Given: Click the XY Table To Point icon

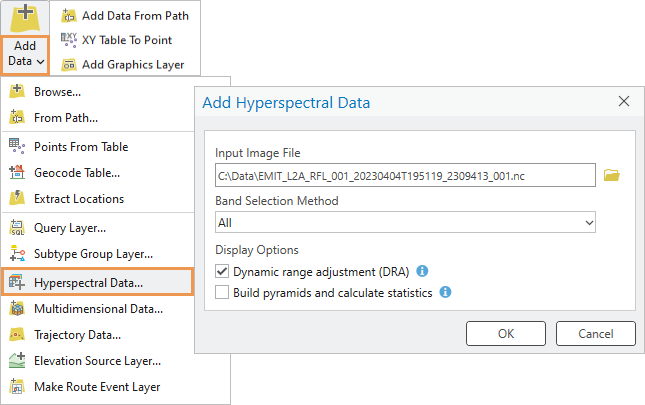Looking at the screenshot, I should (x=69, y=40).
